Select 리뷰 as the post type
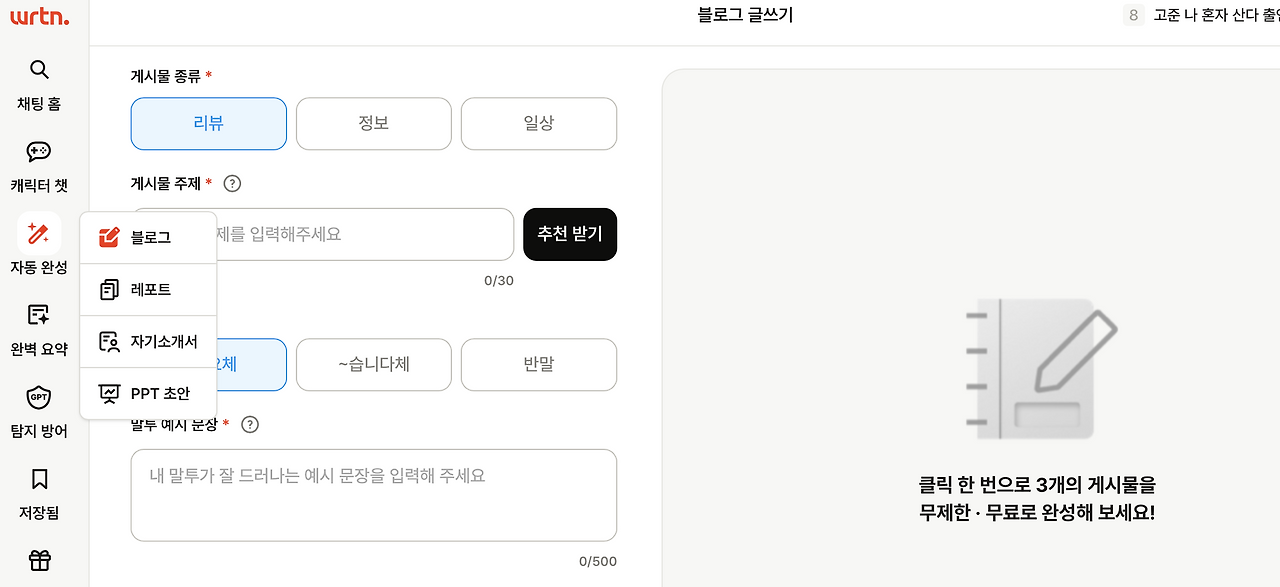The width and height of the screenshot is (1280, 587). click(x=208, y=123)
